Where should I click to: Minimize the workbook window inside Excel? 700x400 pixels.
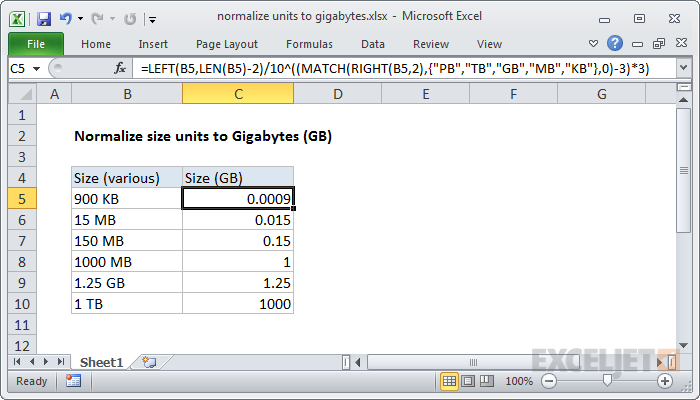click(638, 44)
